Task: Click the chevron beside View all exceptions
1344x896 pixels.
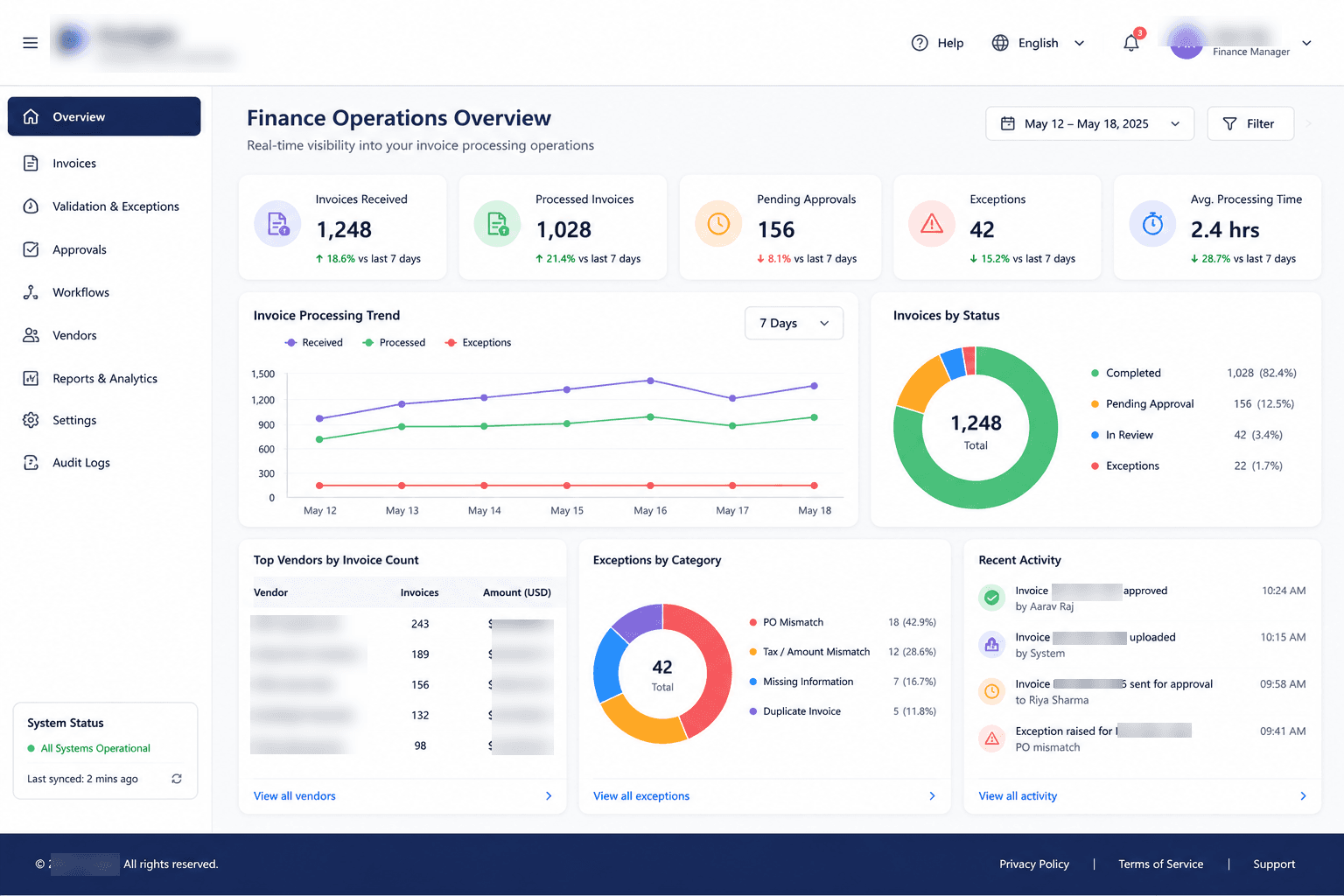Action: click(x=932, y=796)
